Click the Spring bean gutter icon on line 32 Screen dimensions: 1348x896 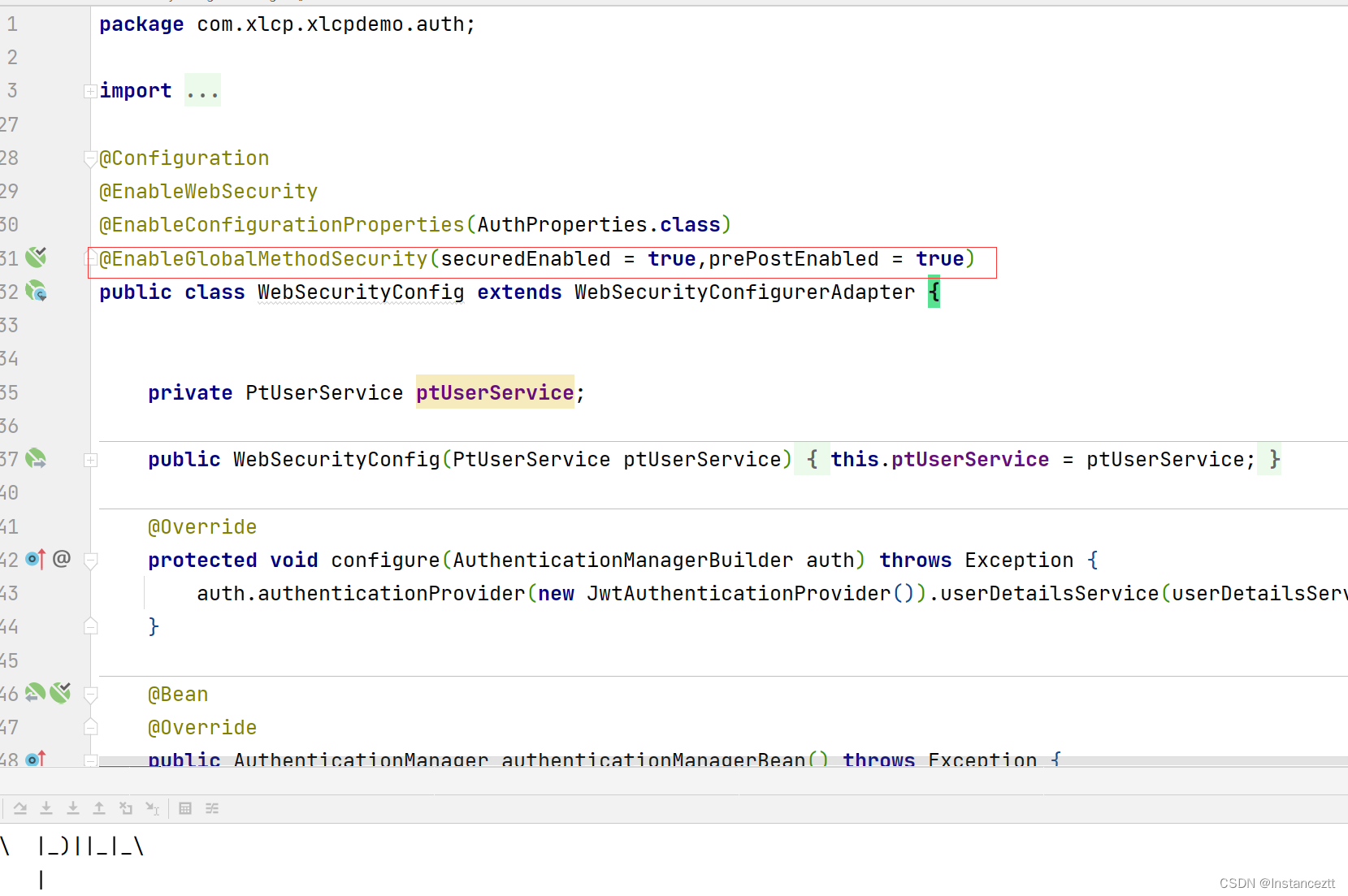pyautogui.click(x=36, y=291)
